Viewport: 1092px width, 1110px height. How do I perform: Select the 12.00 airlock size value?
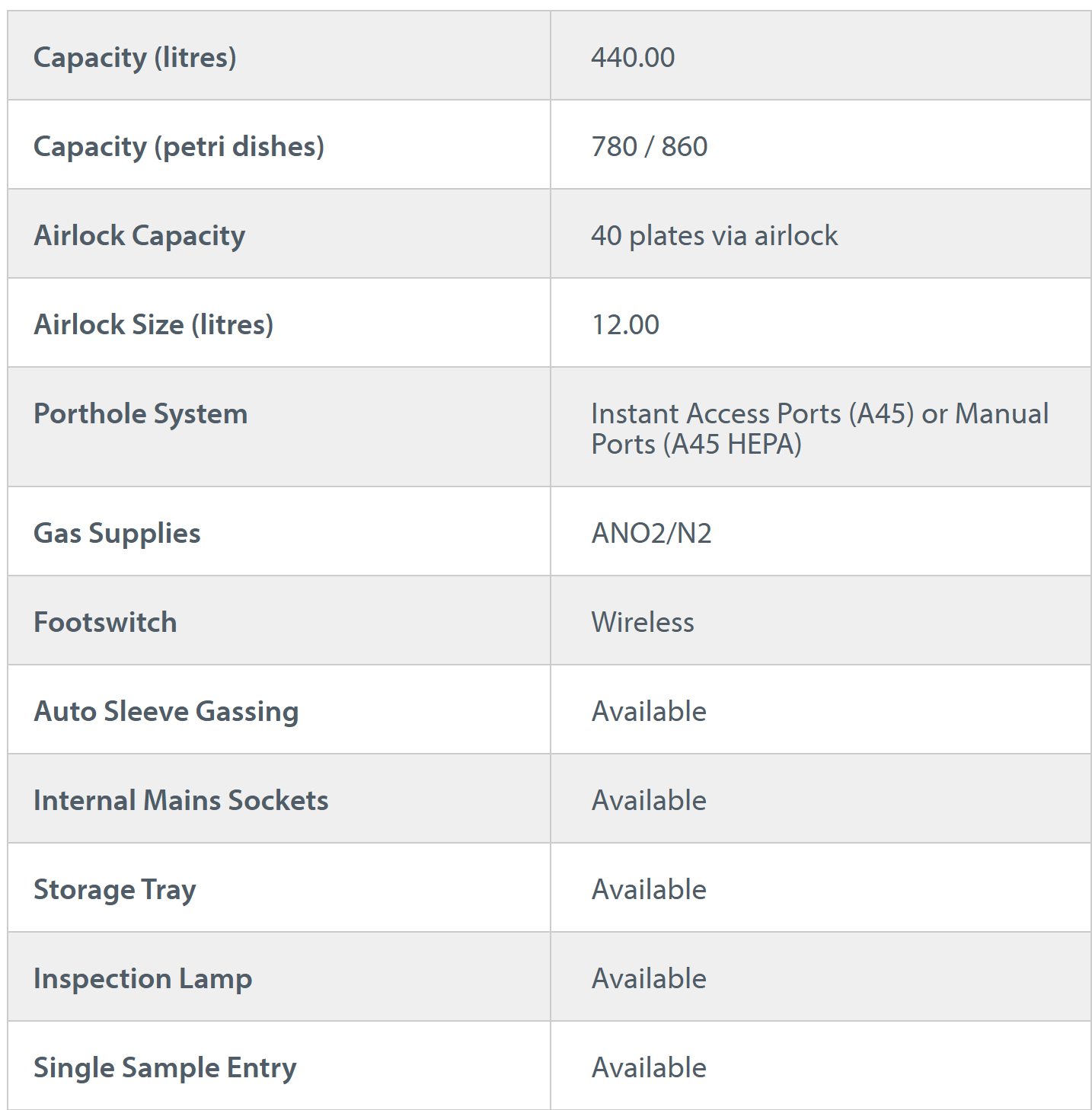625,324
